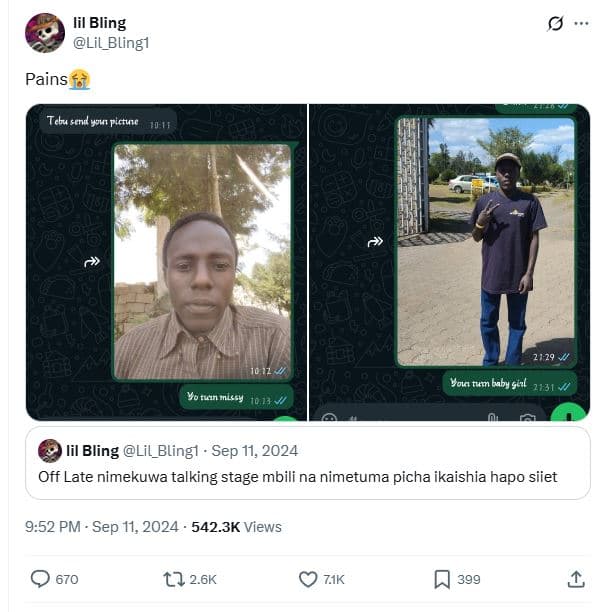Click forward arrow beside standing photo
The image size is (606, 612).
(x=376, y=241)
